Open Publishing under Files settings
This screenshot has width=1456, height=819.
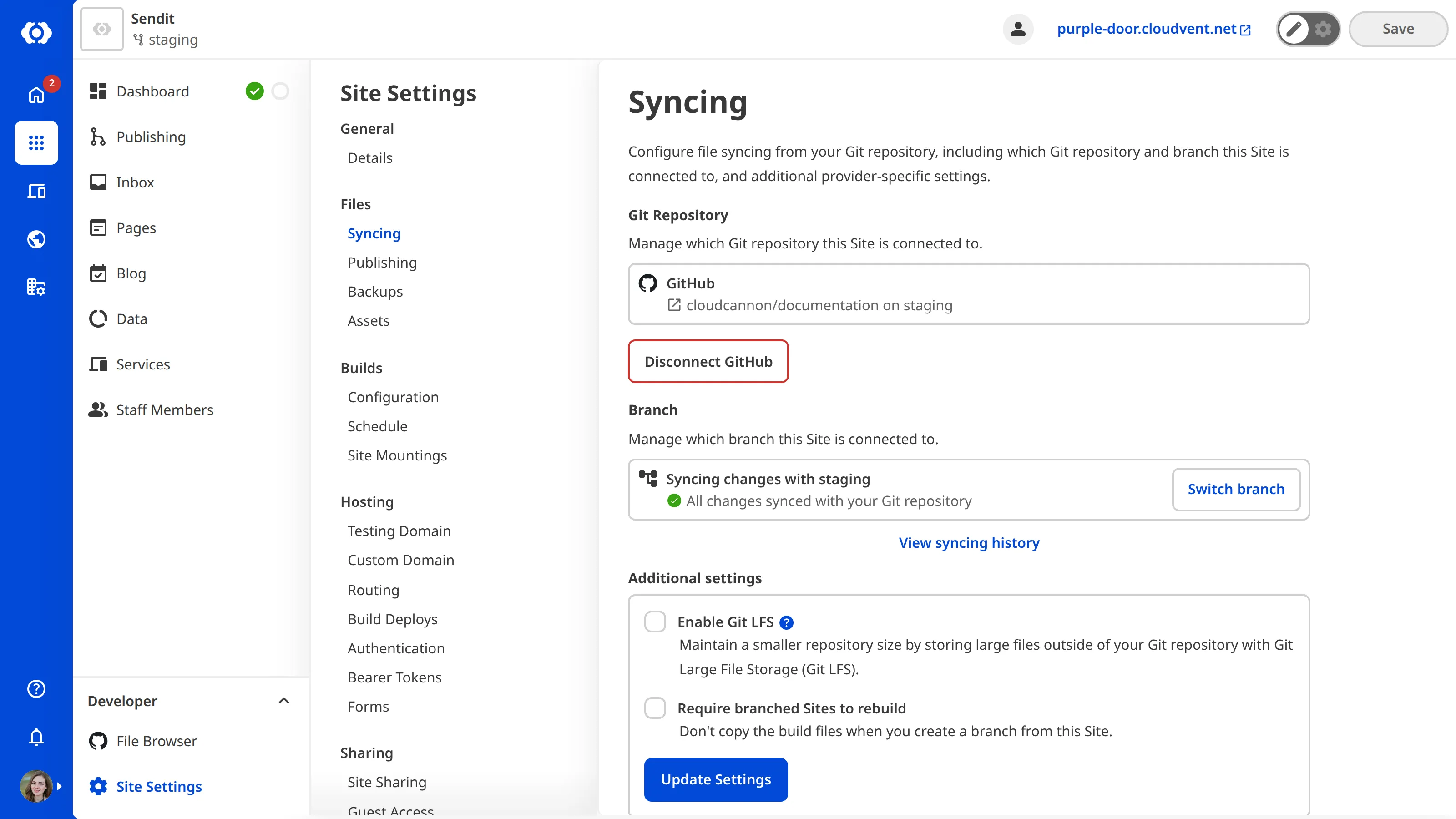pyautogui.click(x=382, y=262)
